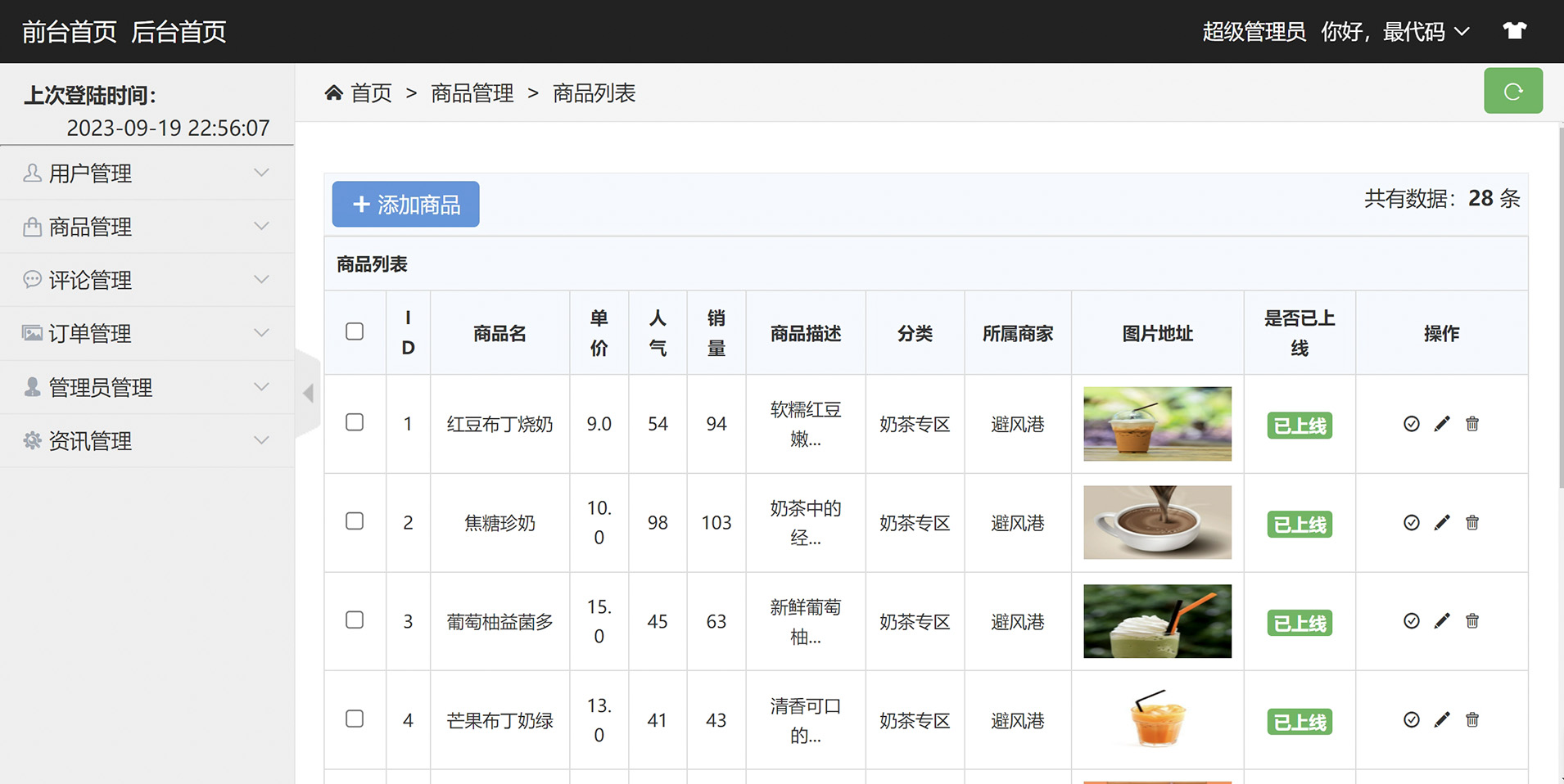Viewport: 1564px width, 784px height.
Task: Expand 用户管理 chevron arrow
Action: pos(261,173)
